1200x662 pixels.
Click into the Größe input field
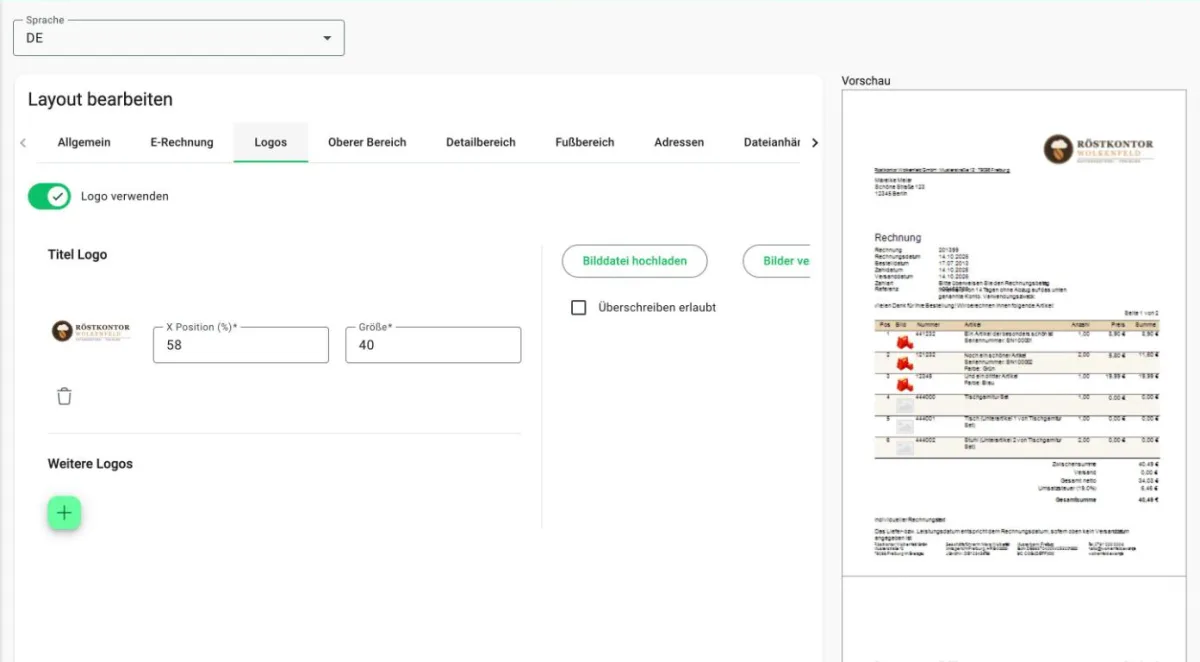click(433, 344)
